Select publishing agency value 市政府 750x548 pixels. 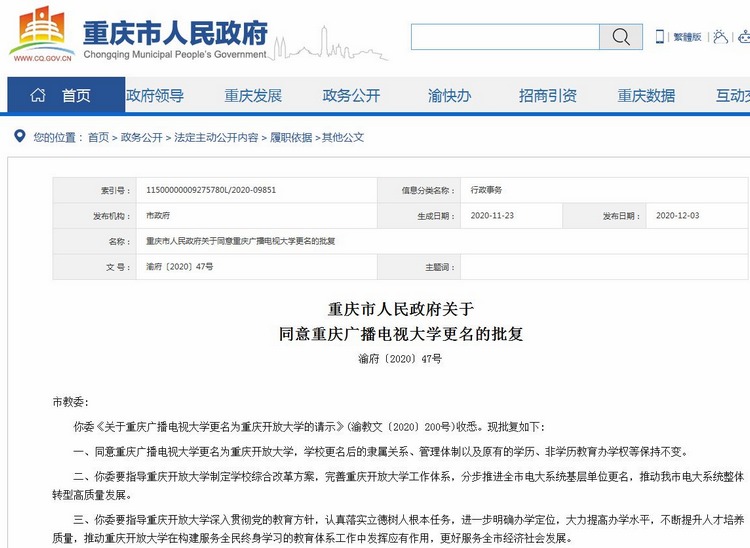point(158,216)
